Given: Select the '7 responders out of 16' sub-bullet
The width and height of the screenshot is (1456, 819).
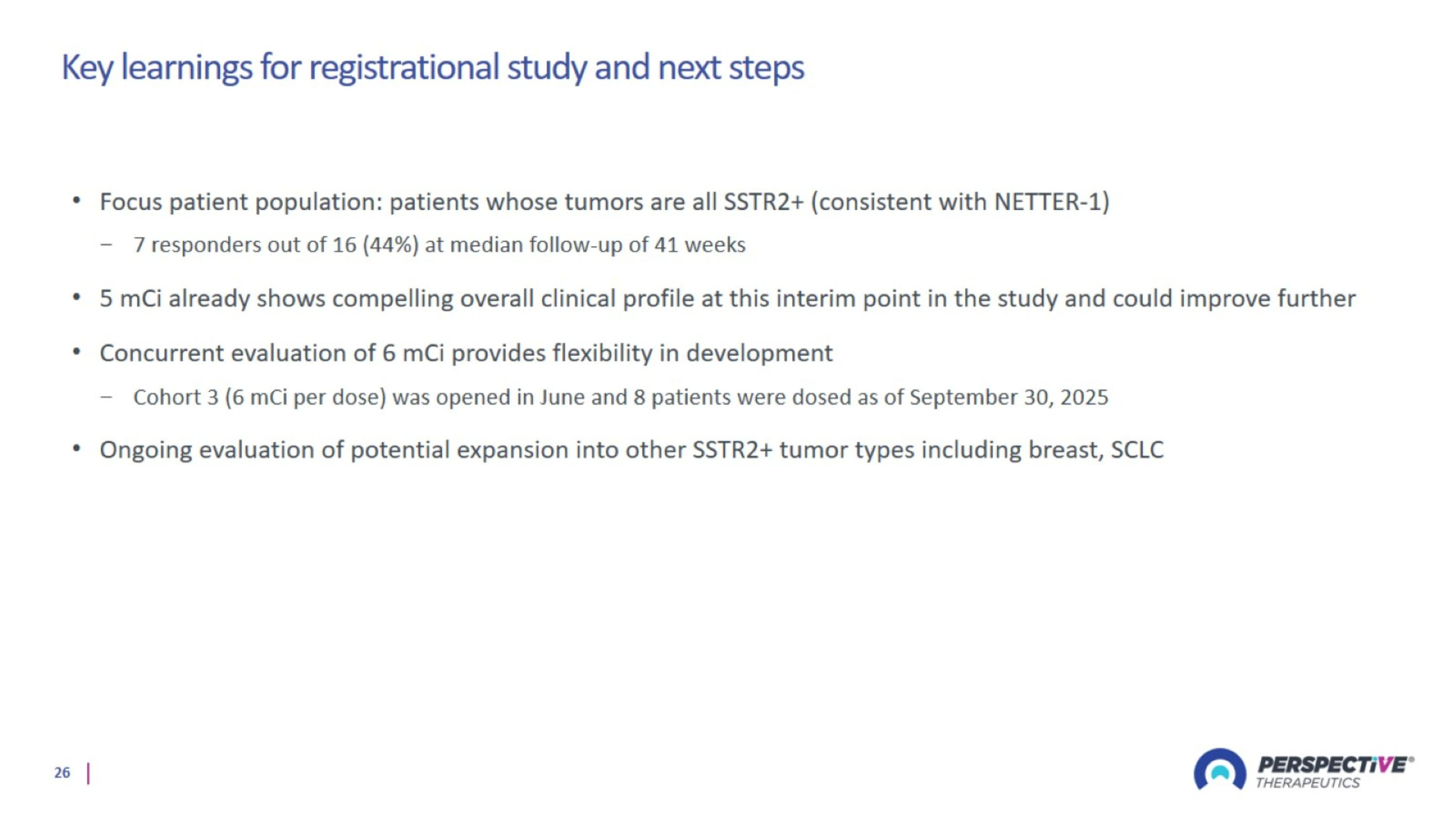Looking at the screenshot, I should click(x=439, y=245).
